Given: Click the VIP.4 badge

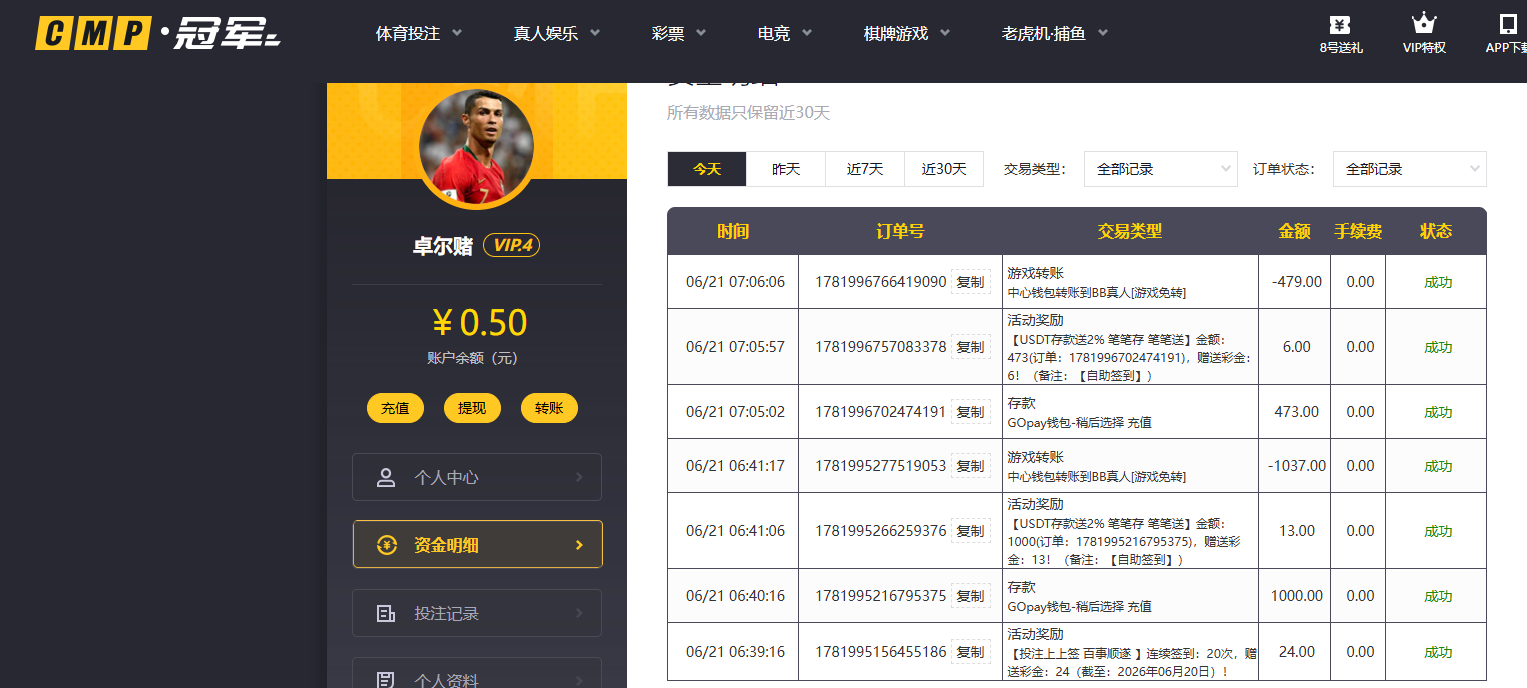Looking at the screenshot, I should coord(511,245).
